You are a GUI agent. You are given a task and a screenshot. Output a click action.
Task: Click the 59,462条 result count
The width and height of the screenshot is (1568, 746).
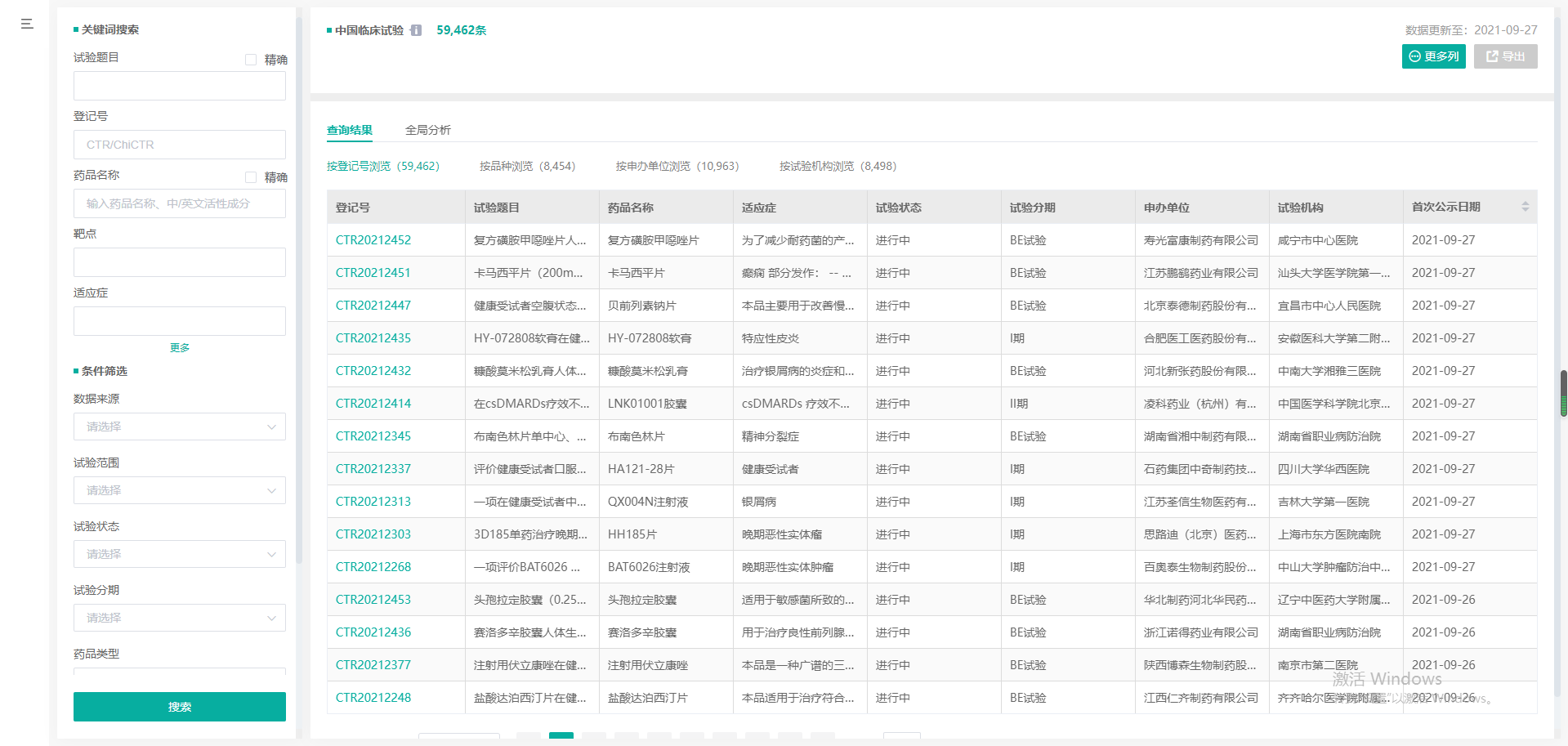(x=462, y=30)
